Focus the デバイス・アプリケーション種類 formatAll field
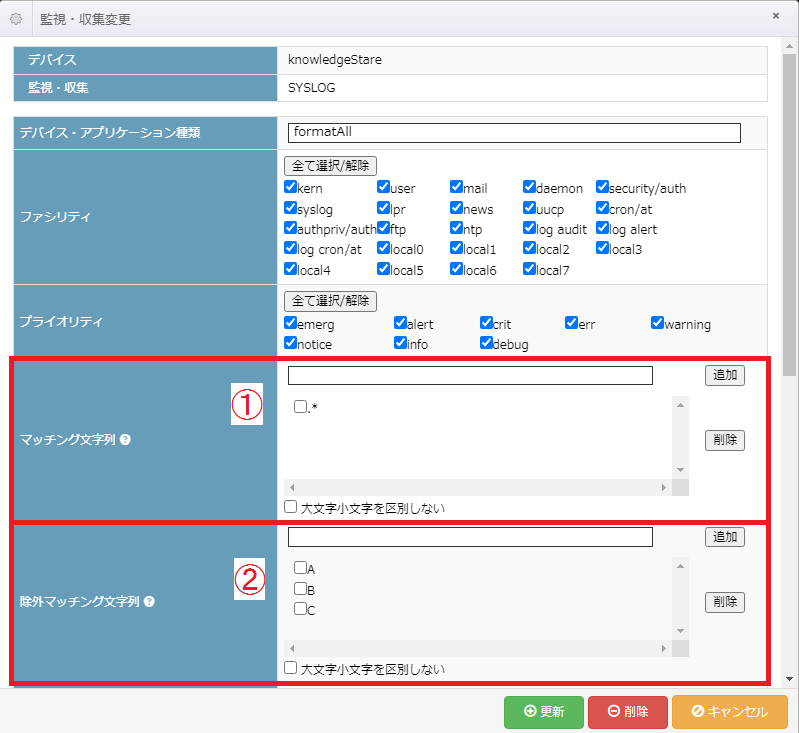The width and height of the screenshot is (799, 733). click(x=514, y=133)
